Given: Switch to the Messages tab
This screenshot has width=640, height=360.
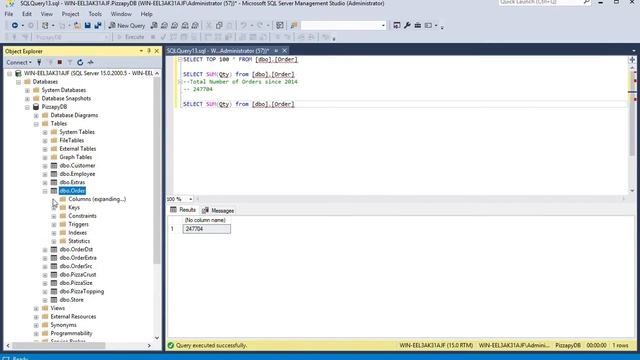Looking at the screenshot, I should [x=218, y=210].
